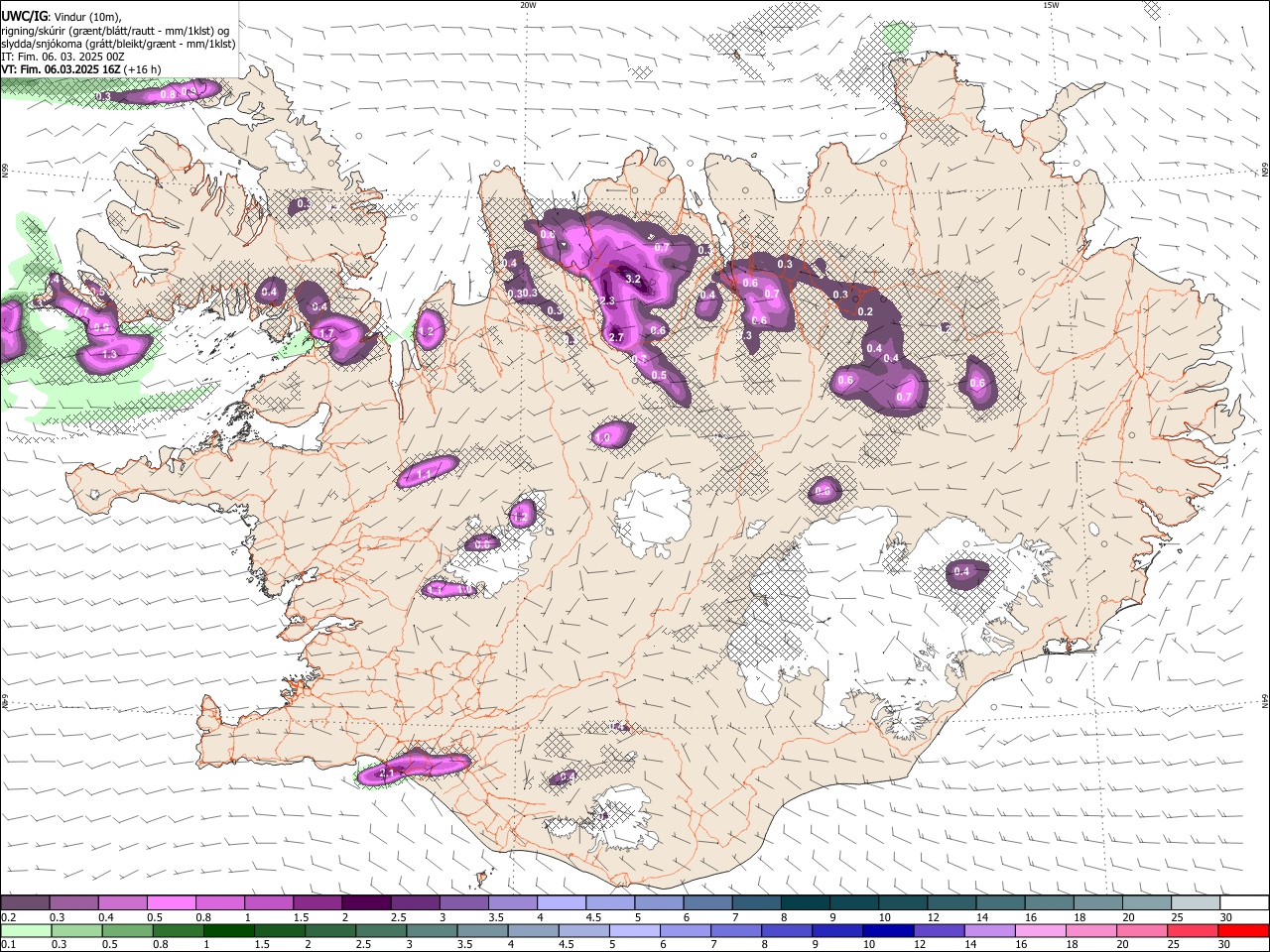Click bottom-row legend swatch between 3 and 3.5

431,931
